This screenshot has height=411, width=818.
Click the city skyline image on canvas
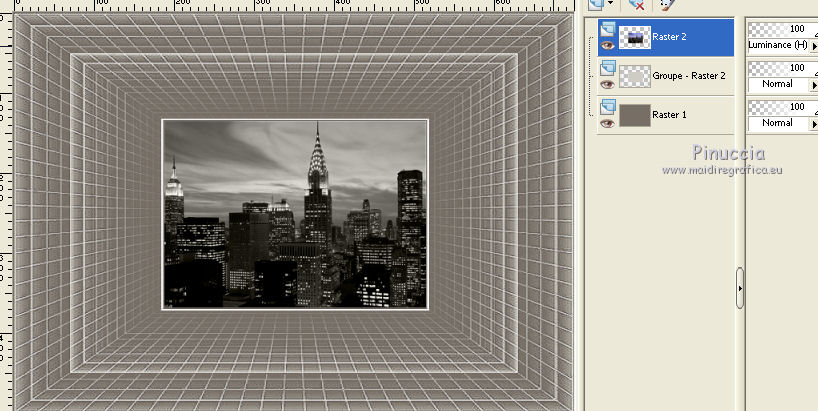[x=295, y=214]
